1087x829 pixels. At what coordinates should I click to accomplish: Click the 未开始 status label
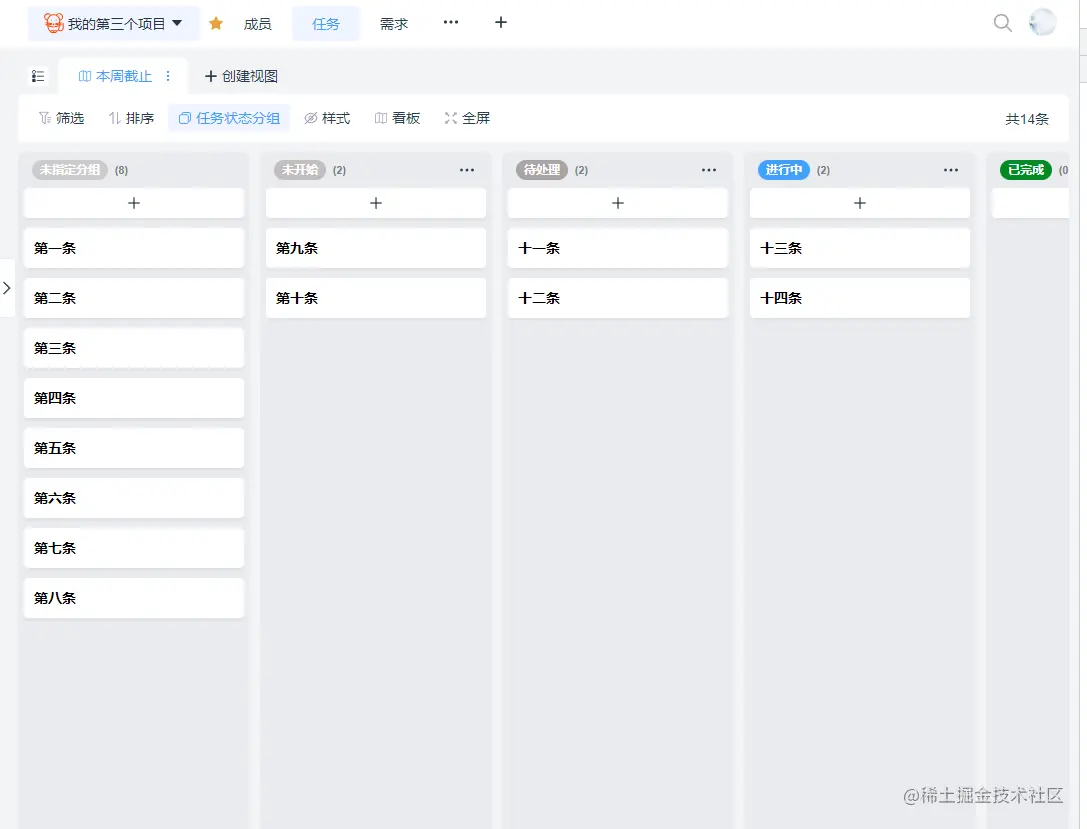299,170
